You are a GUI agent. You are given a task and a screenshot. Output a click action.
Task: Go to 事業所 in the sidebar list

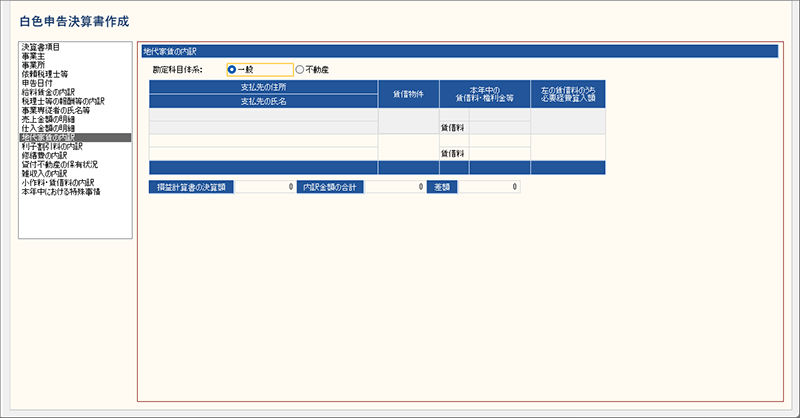click(34, 65)
